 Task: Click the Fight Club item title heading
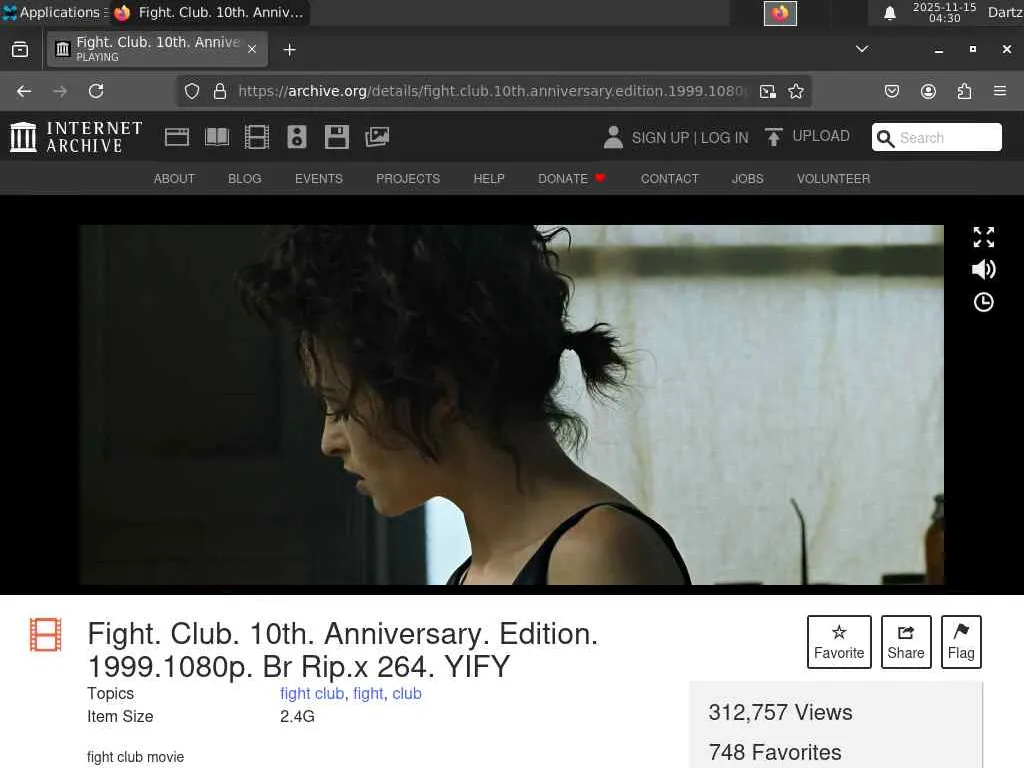(343, 650)
